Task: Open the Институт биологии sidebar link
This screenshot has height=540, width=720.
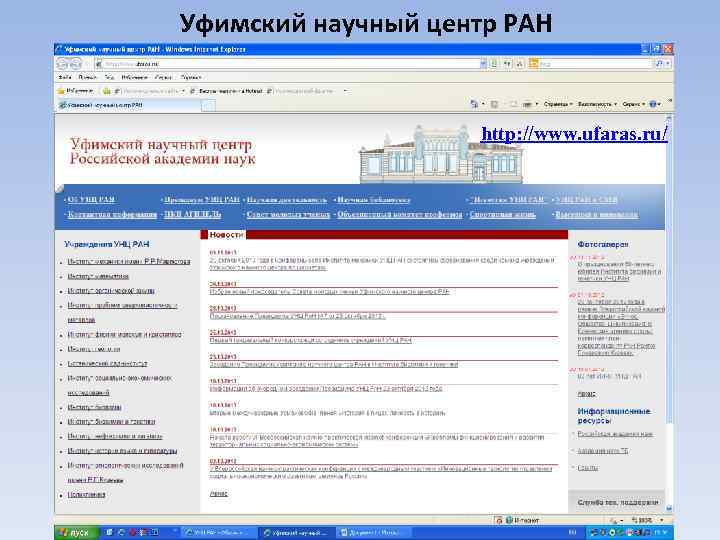Action: click(x=94, y=407)
